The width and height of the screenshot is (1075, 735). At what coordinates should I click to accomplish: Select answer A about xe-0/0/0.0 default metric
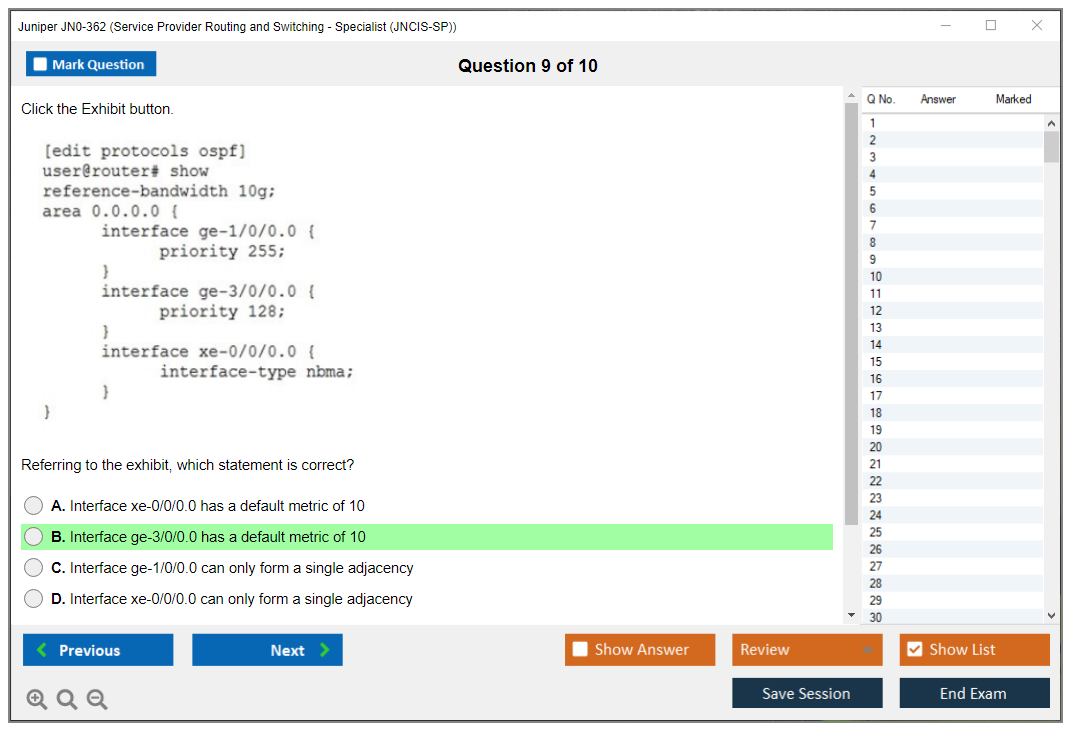point(34,506)
